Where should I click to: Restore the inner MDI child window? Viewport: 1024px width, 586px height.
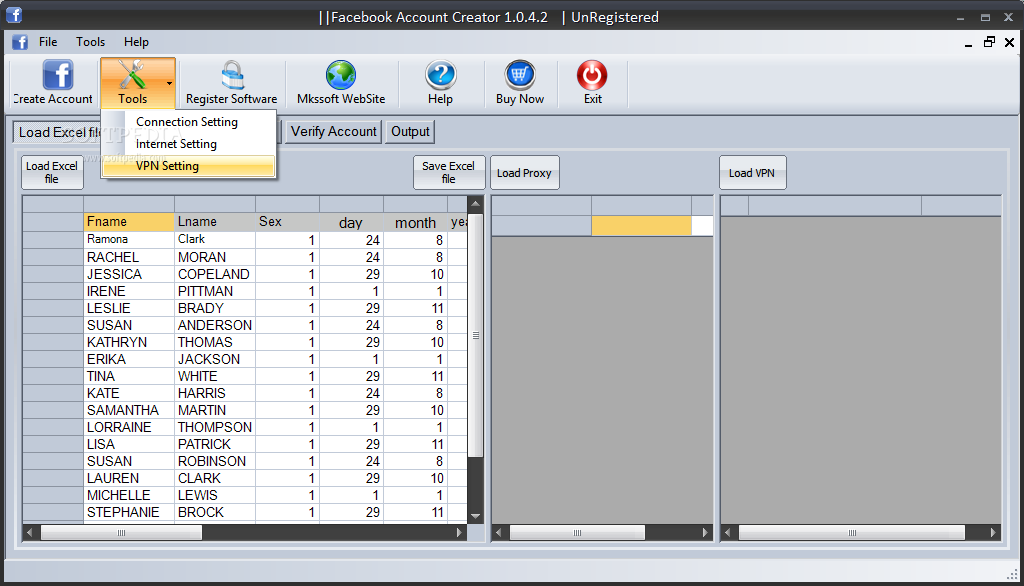[x=989, y=42]
